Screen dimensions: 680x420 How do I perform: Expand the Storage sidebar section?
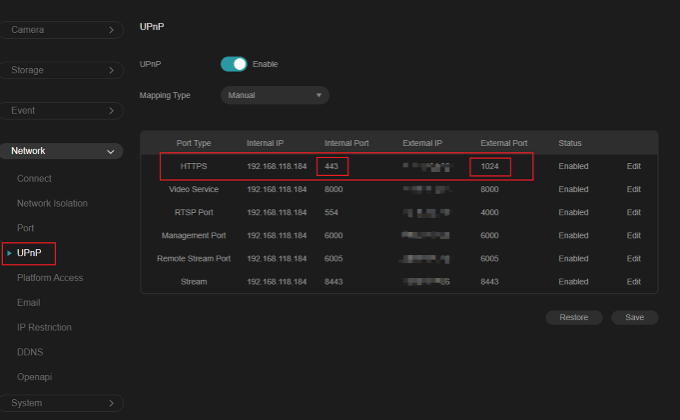pos(62,71)
